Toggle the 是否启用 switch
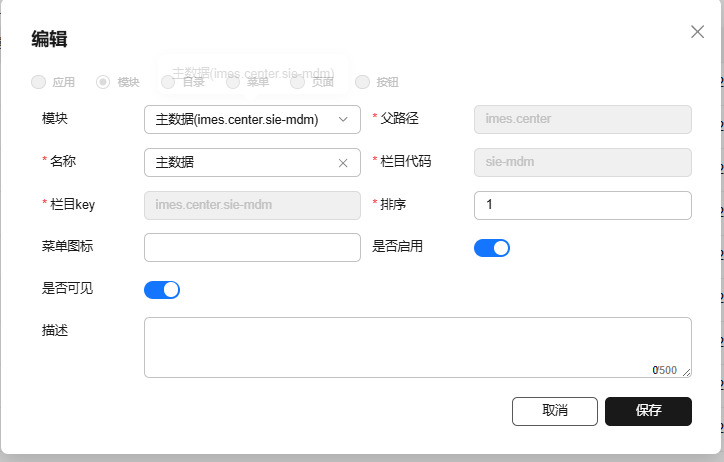 [492, 248]
